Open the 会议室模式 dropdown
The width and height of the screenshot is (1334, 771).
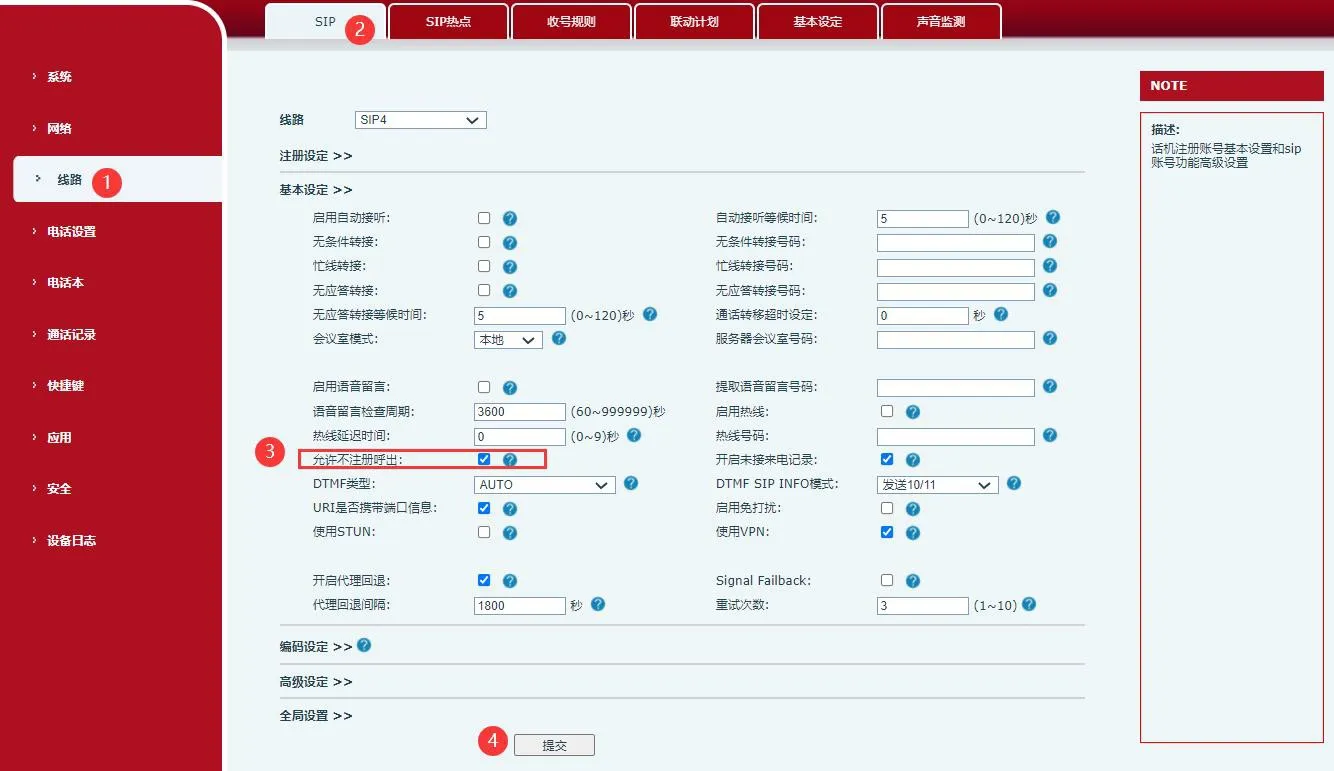coord(508,339)
